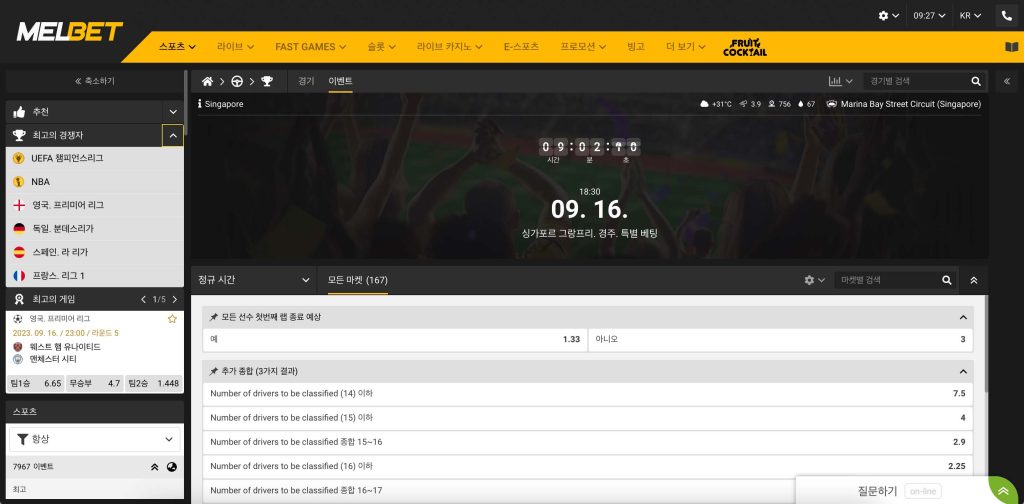Open the market settings gear icon
Screen dimensions: 1024x504
(x=809, y=280)
